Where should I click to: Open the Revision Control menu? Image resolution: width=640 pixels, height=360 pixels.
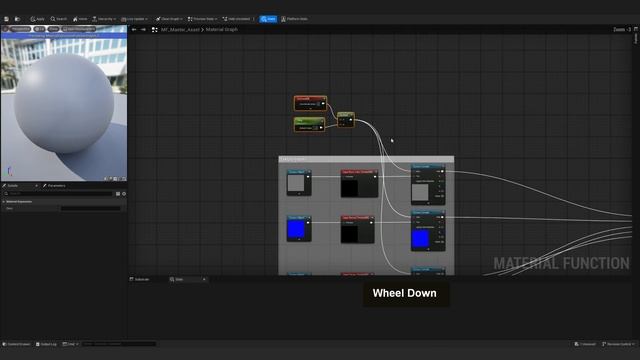tap(618, 344)
